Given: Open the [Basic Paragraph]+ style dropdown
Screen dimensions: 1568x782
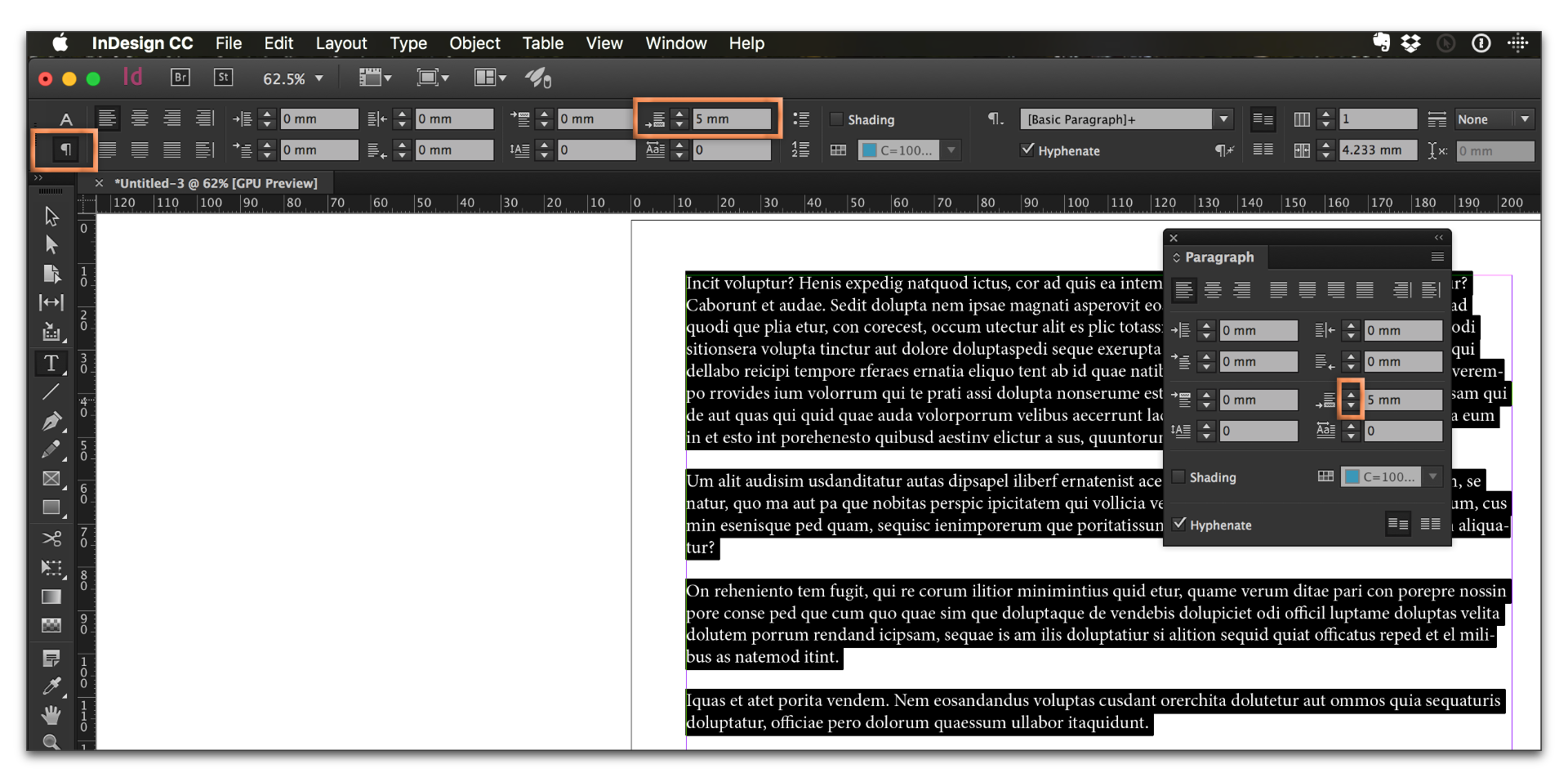Looking at the screenshot, I should [x=1223, y=119].
